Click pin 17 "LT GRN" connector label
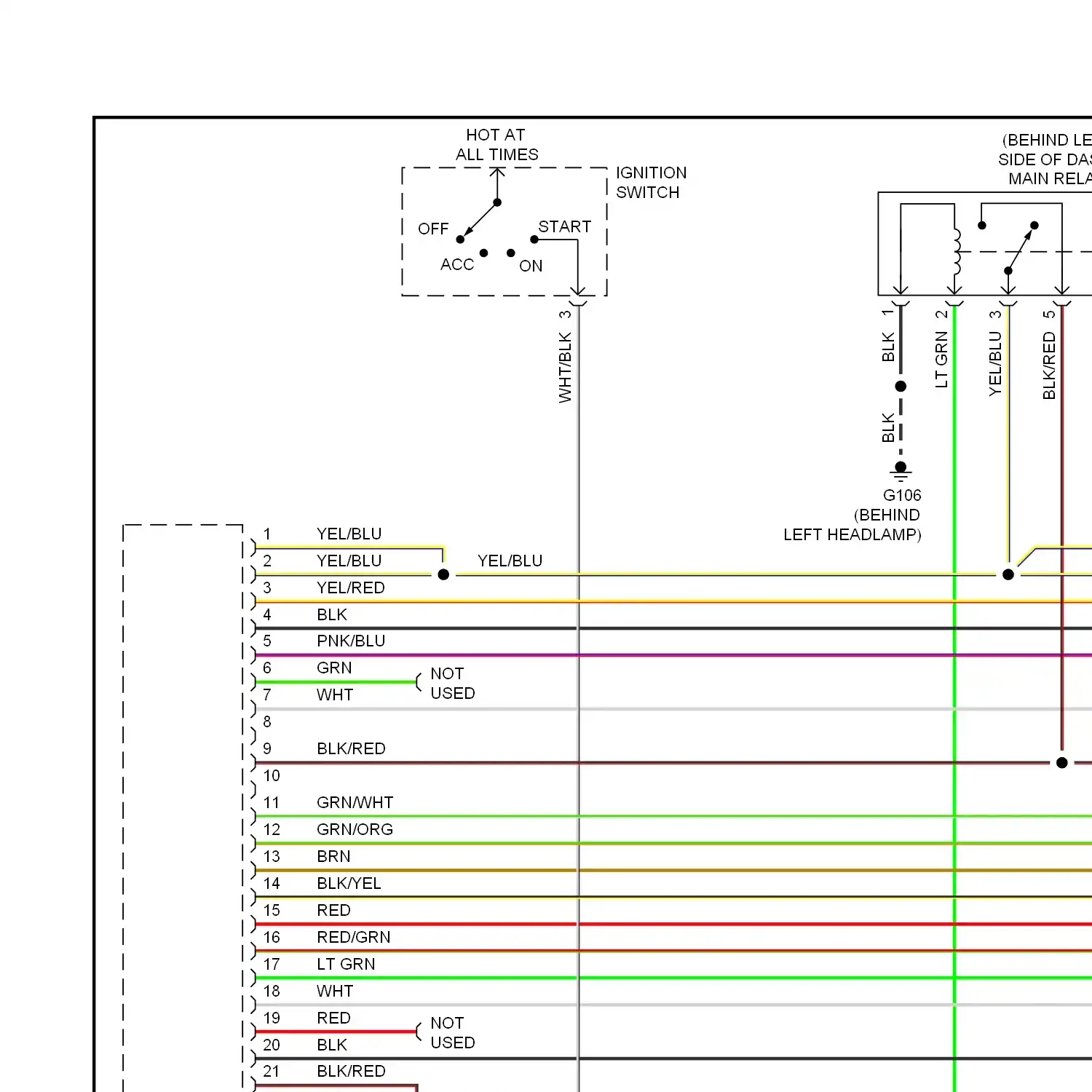This screenshot has width=1092, height=1092. [346, 965]
